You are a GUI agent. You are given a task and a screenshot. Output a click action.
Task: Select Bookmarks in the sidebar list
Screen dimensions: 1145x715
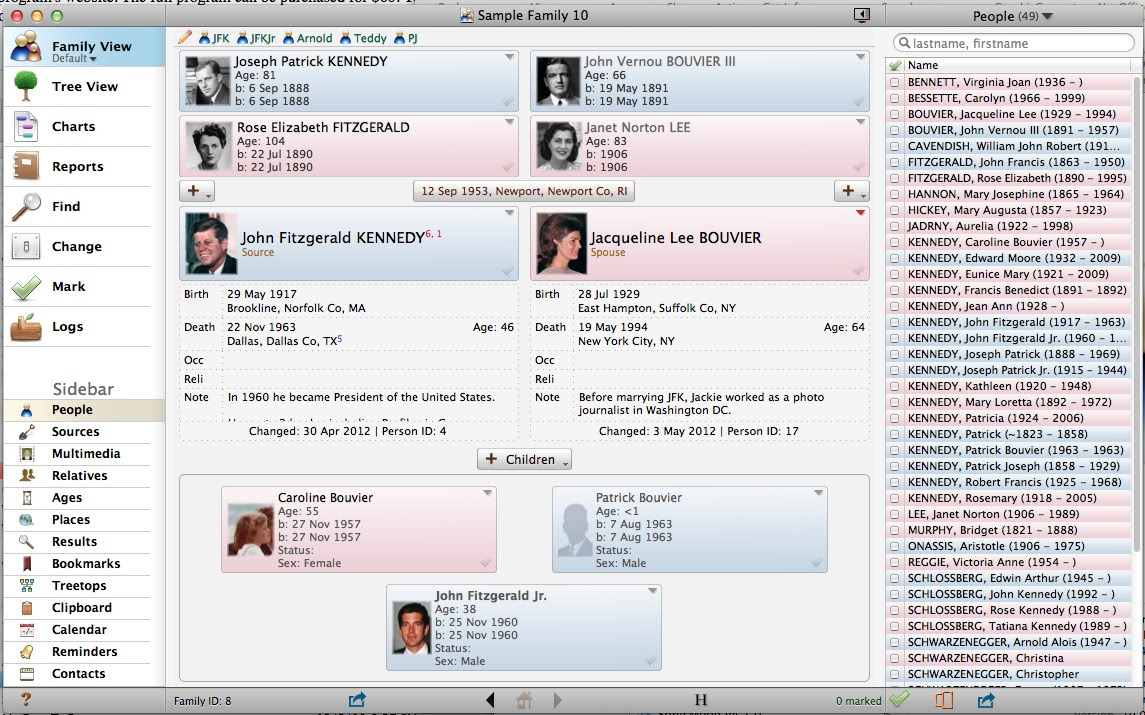pyautogui.click(x=84, y=563)
